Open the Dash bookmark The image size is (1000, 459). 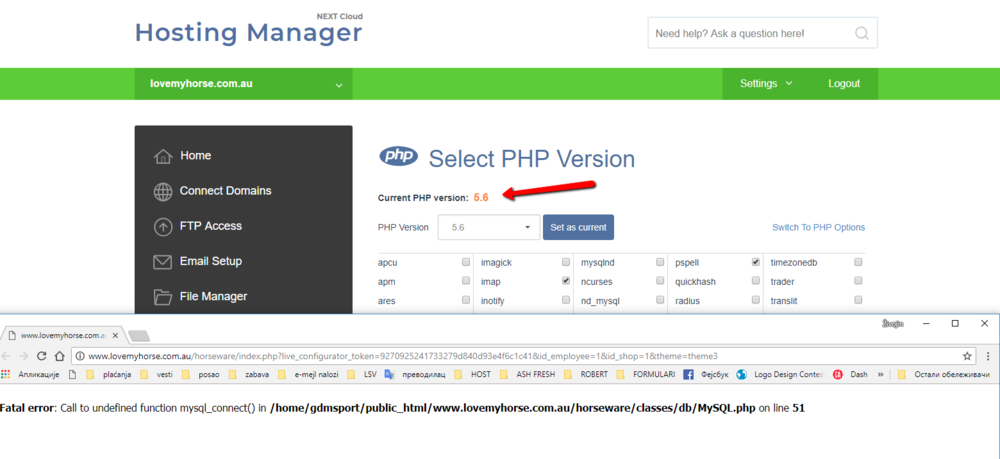pos(850,374)
